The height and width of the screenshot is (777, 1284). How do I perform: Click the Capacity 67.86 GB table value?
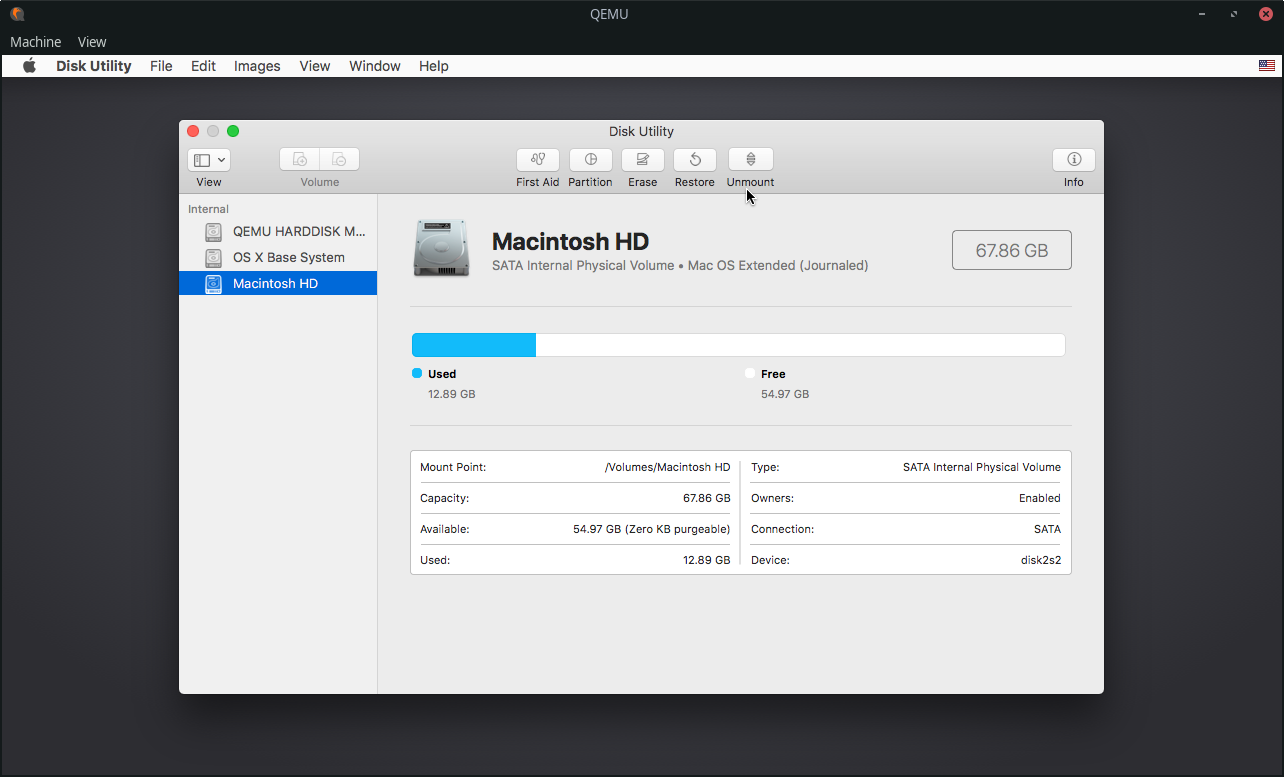coord(707,498)
